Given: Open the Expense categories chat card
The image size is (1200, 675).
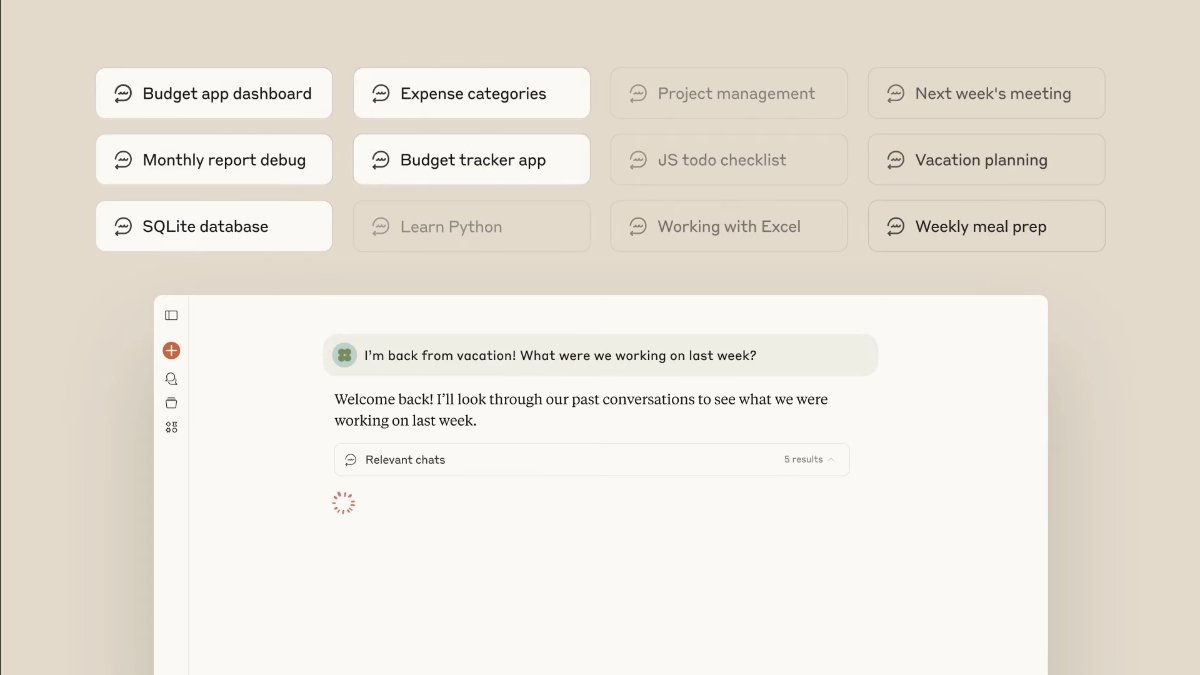Looking at the screenshot, I should coord(472,93).
